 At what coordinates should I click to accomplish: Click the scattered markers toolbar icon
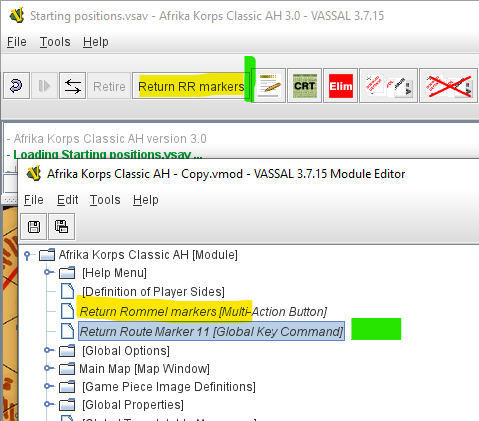click(x=388, y=86)
